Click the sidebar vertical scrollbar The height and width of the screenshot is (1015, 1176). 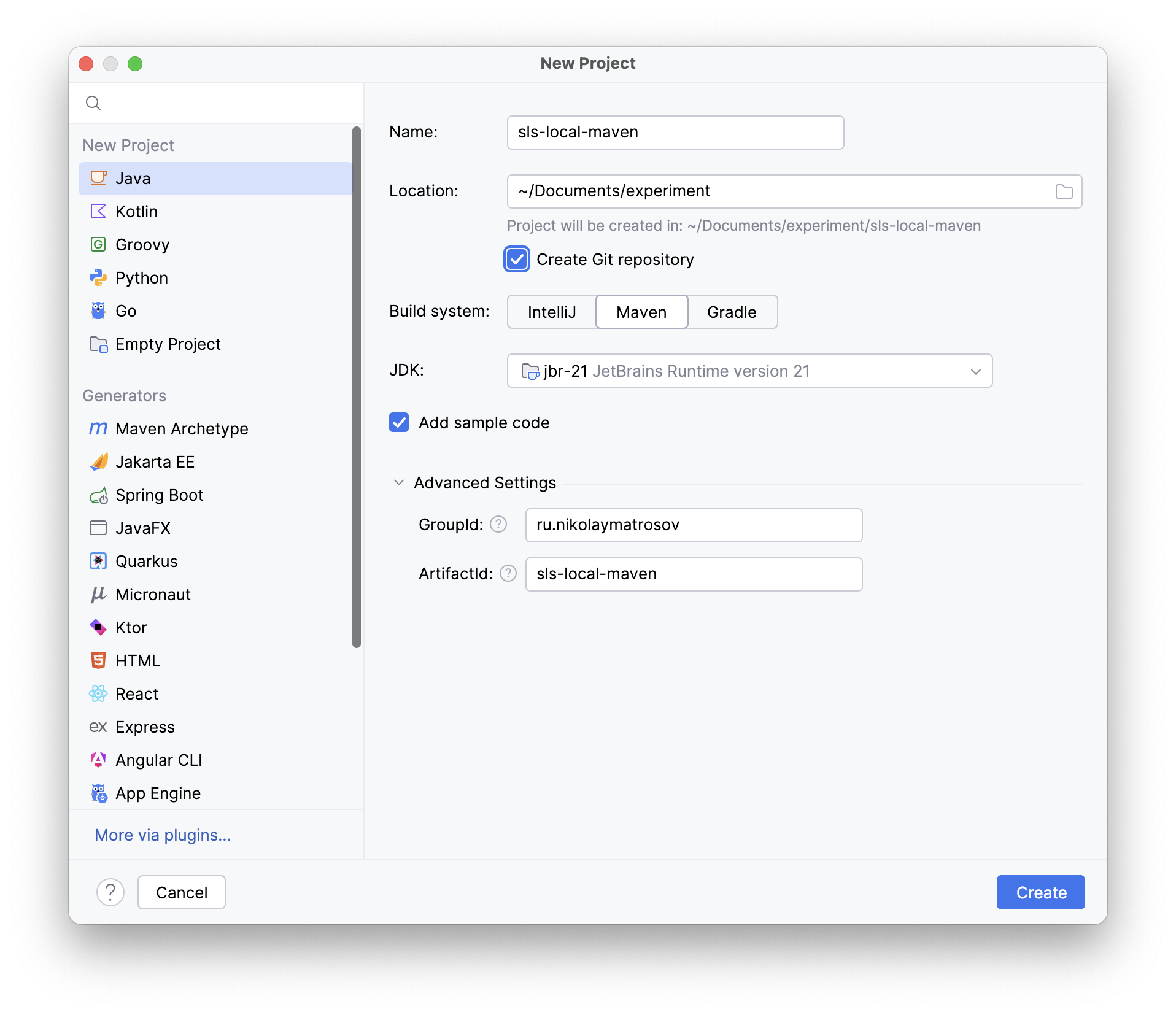(x=357, y=387)
